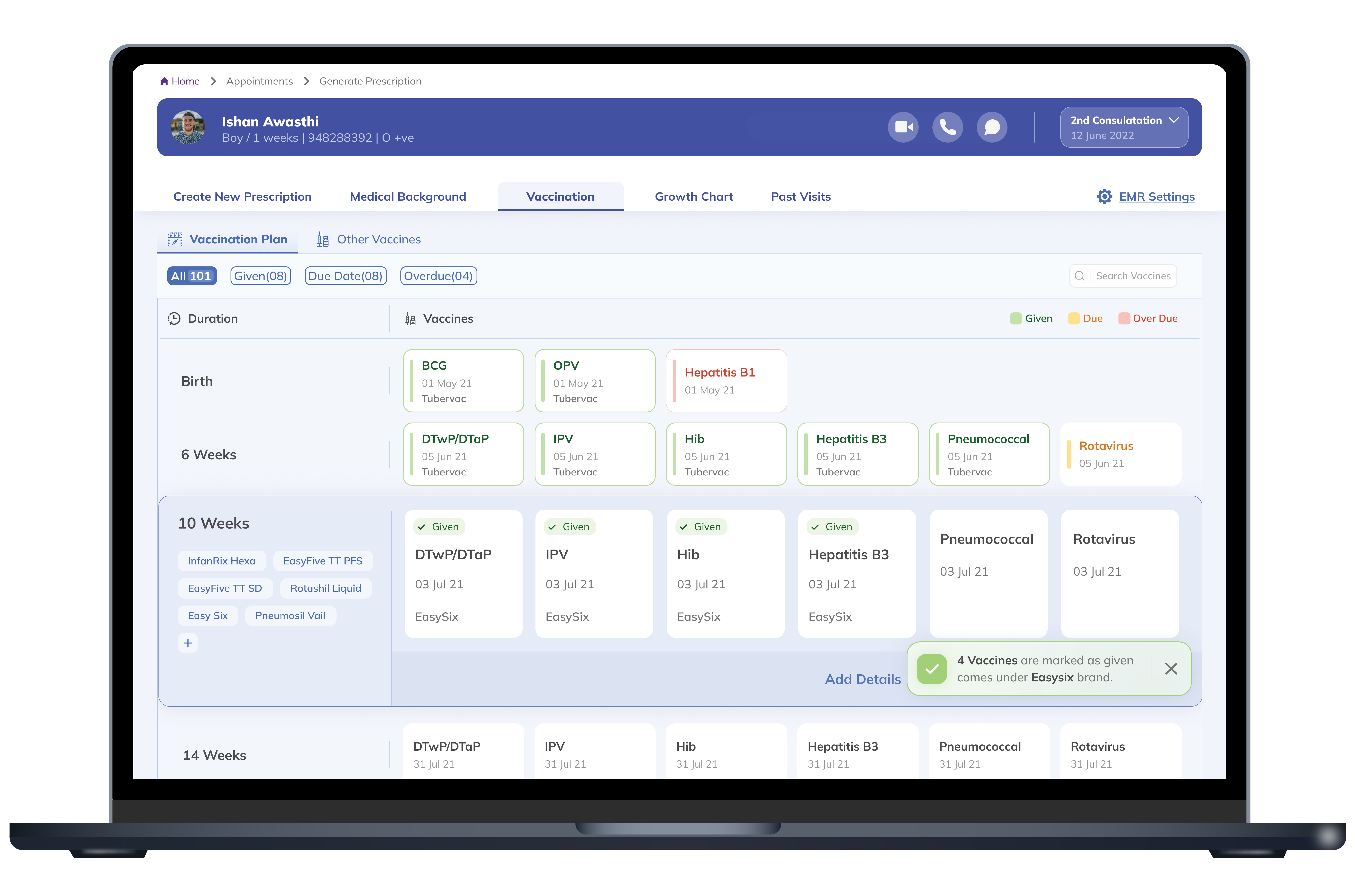Click the green Given legend swatch
1355x896 pixels.
pos(1015,318)
